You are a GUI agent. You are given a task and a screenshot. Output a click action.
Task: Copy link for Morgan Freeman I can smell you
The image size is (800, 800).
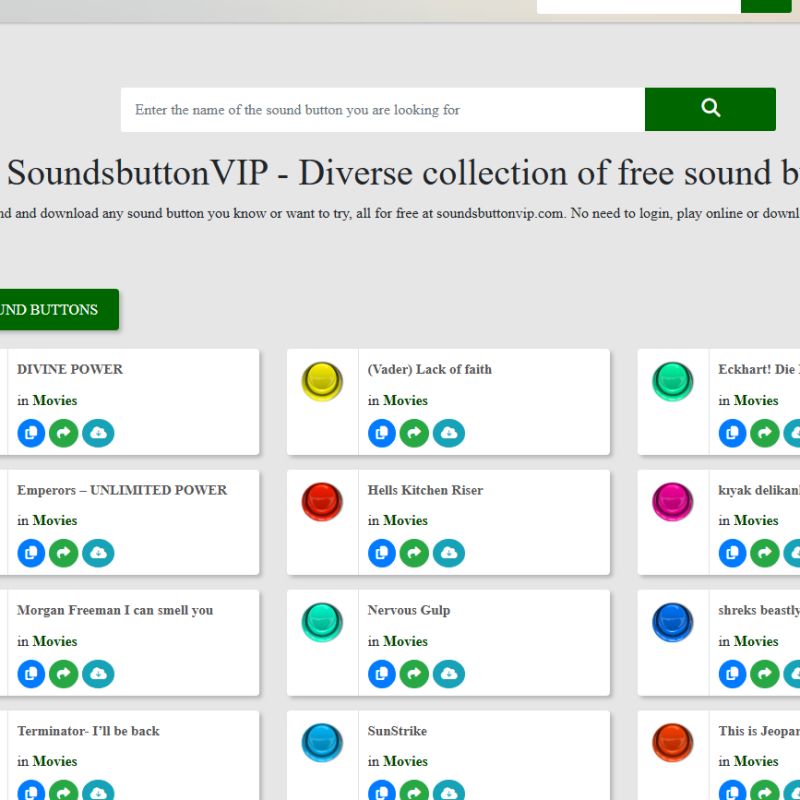coord(31,674)
